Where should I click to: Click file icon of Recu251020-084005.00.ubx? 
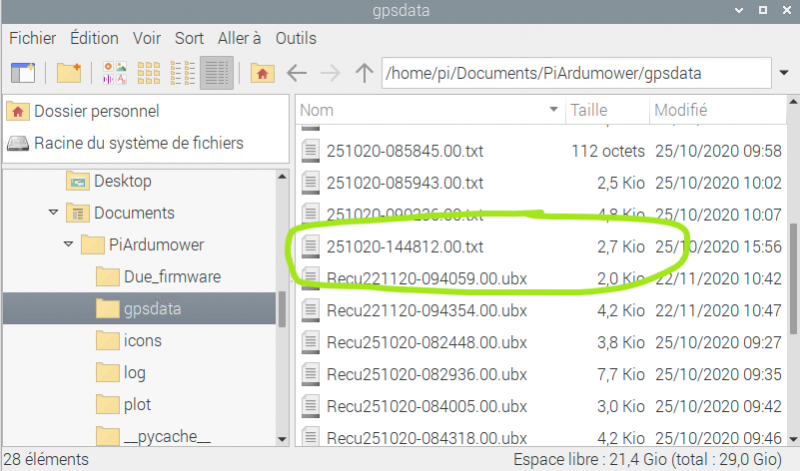tap(310, 406)
